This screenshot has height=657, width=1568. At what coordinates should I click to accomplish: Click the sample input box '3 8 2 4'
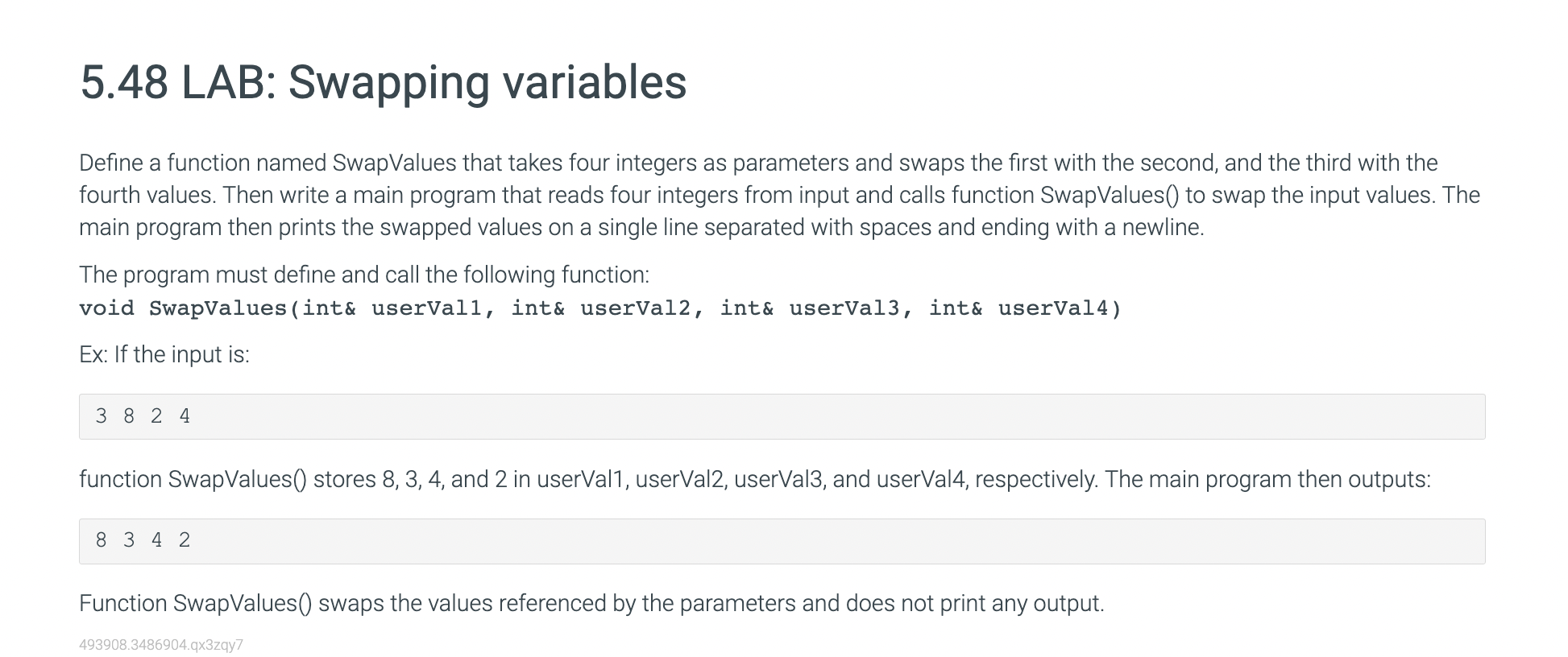(x=782, y=416)
